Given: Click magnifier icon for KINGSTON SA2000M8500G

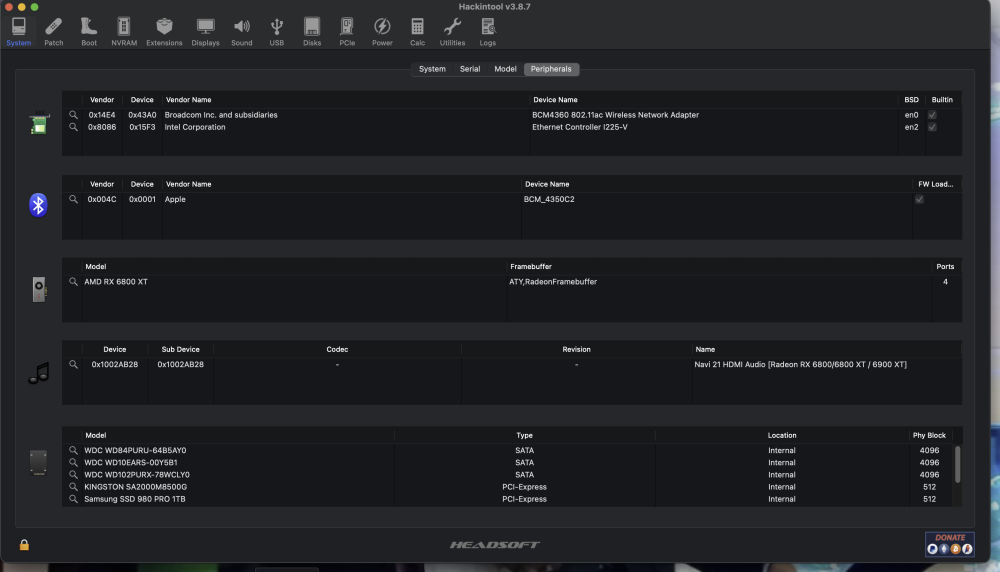Looking at the screenshot, I should click(x=73, y=487).
